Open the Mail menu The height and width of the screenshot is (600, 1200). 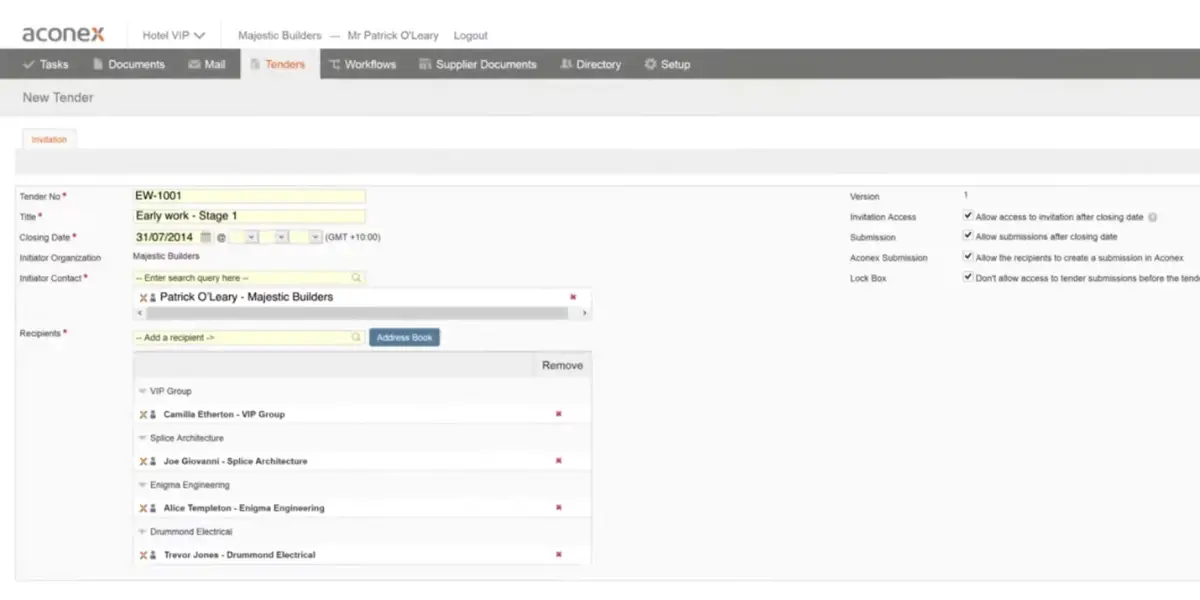point(207,64)
